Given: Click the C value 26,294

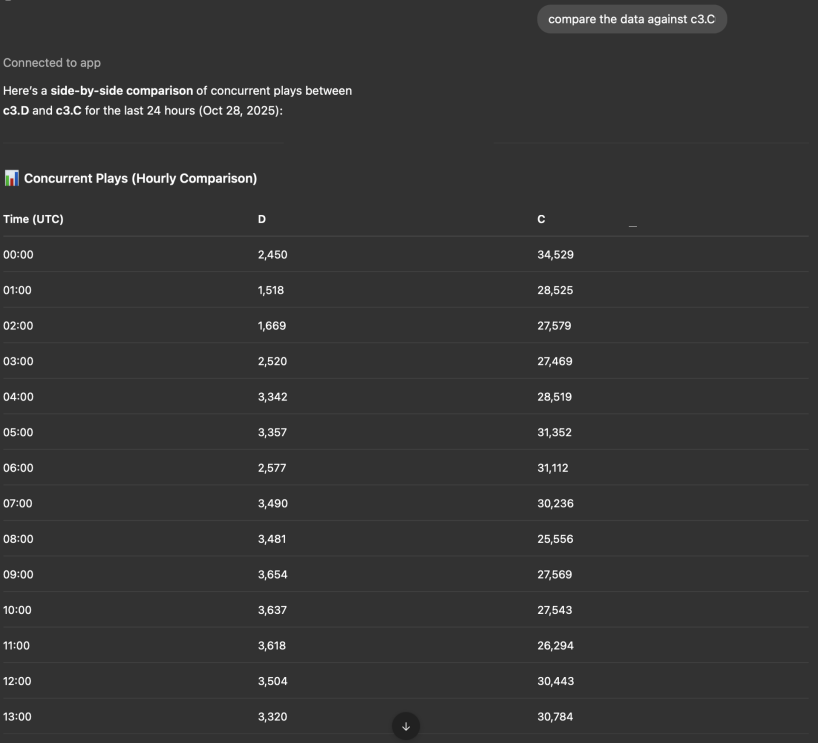Looking at the screenshot, I should pyautogui.click(x=555, y=645).
